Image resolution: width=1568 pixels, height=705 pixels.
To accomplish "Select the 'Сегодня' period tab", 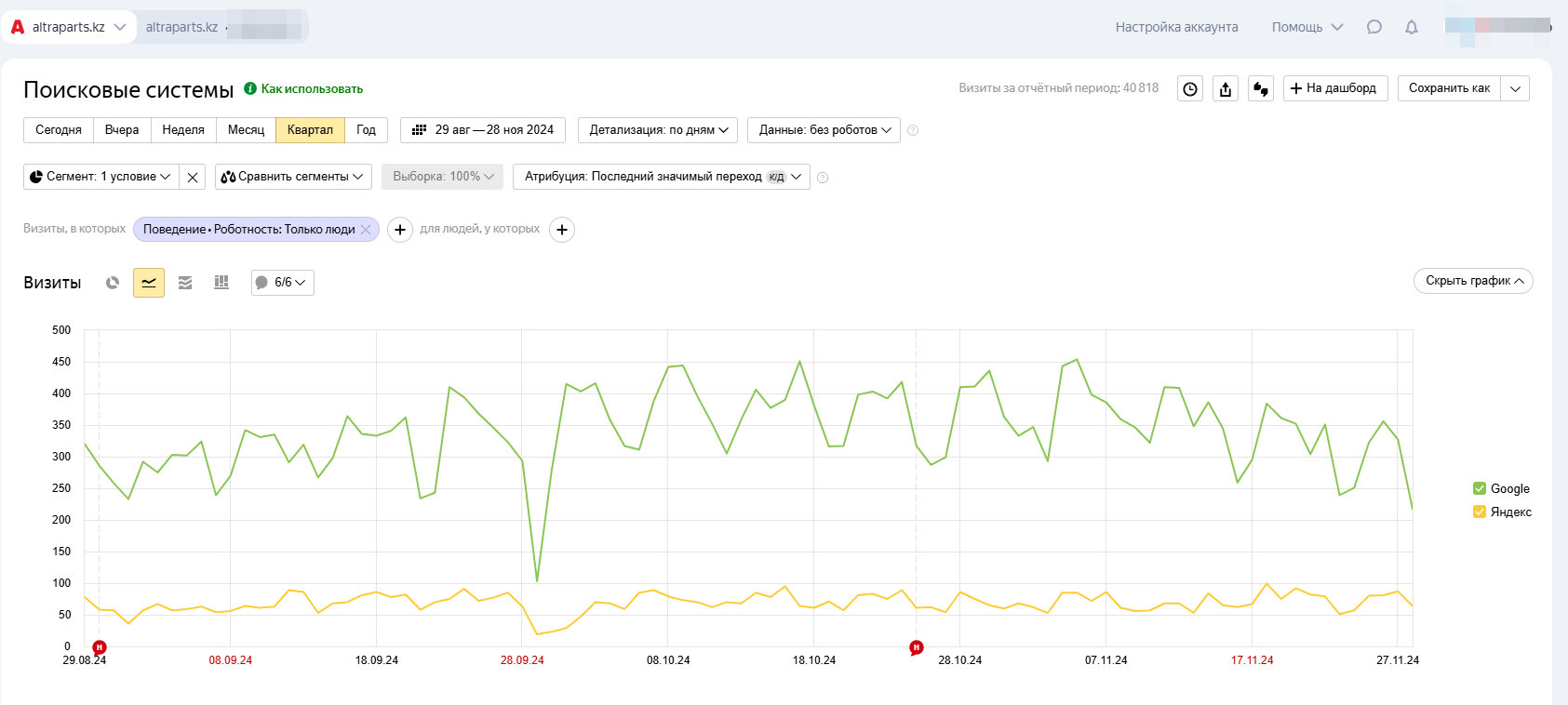I will 59,130.
